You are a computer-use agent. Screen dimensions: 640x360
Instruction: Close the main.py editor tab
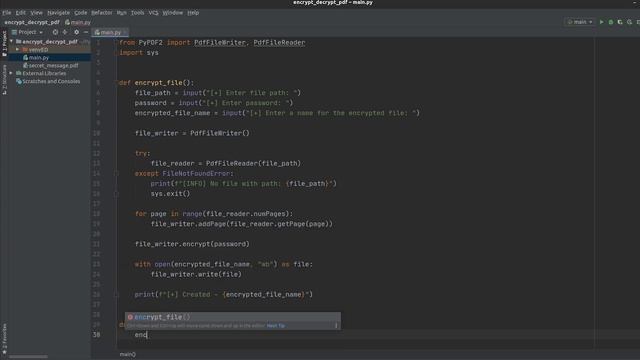click(125, 32)
